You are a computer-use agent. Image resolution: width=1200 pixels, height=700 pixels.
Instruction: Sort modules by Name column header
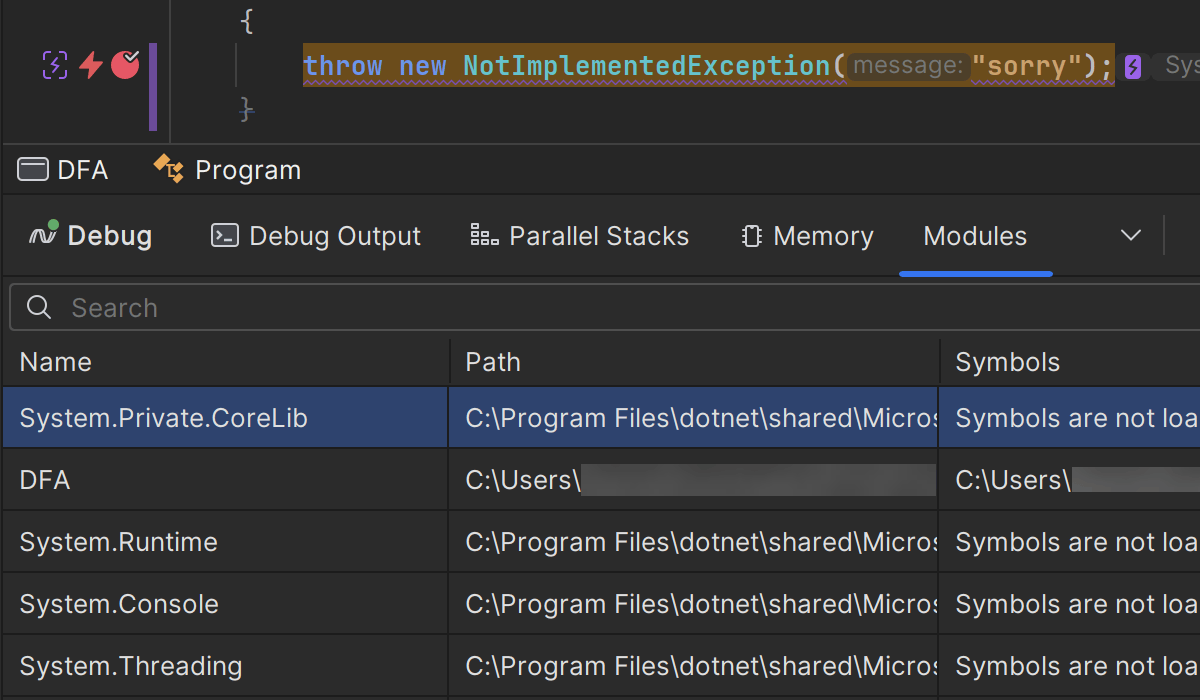pyautogui.click(x=56, y=362)
